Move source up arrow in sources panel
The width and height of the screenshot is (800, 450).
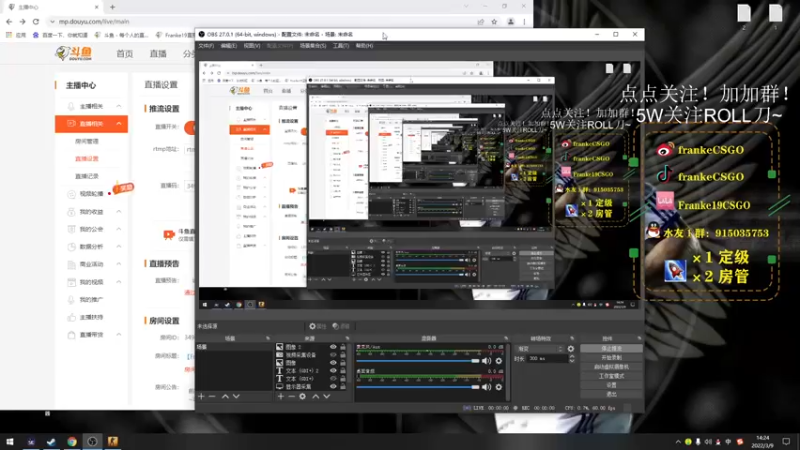(x=315, y=396)
